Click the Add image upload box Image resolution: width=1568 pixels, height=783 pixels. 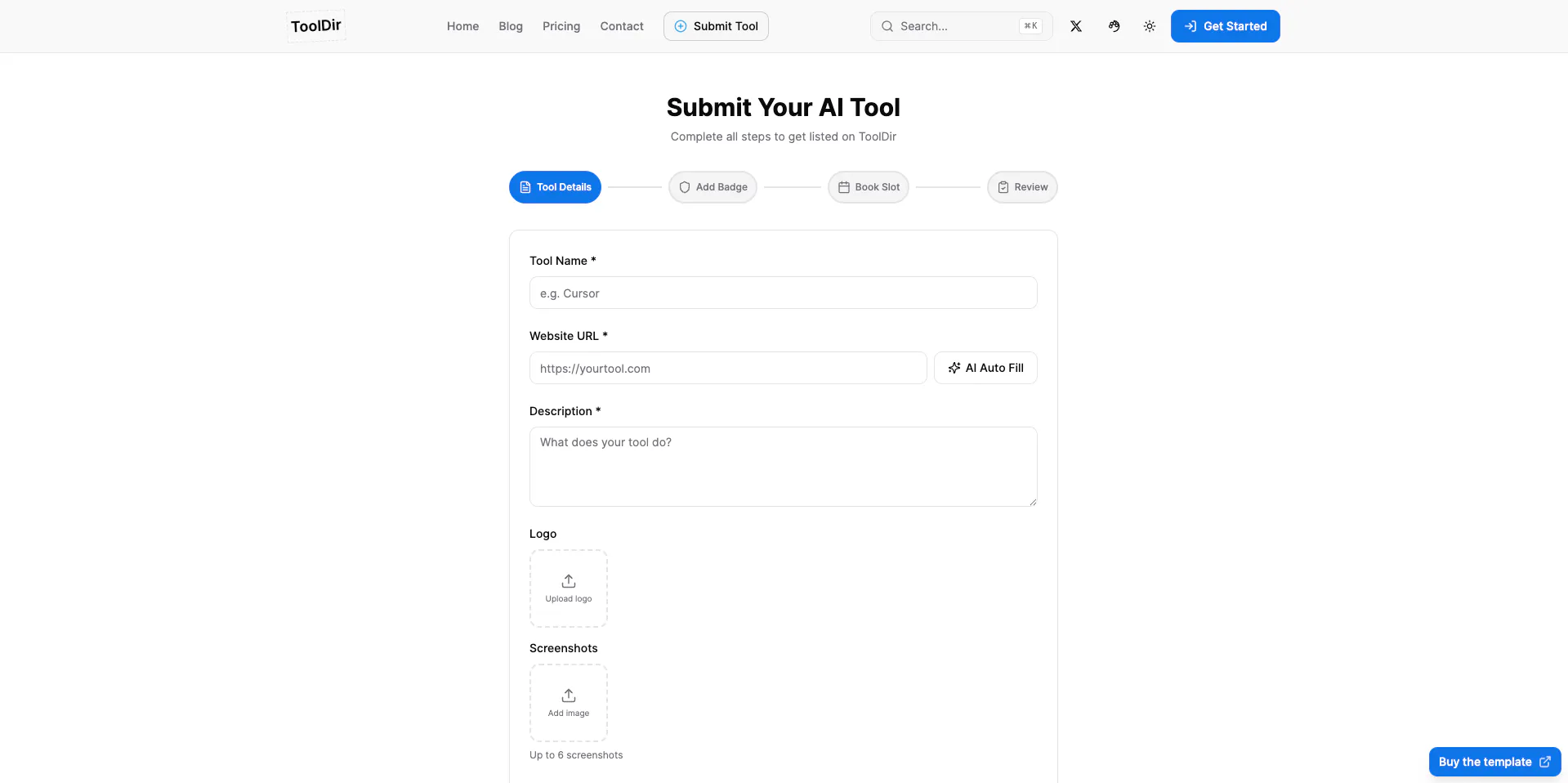569,703
